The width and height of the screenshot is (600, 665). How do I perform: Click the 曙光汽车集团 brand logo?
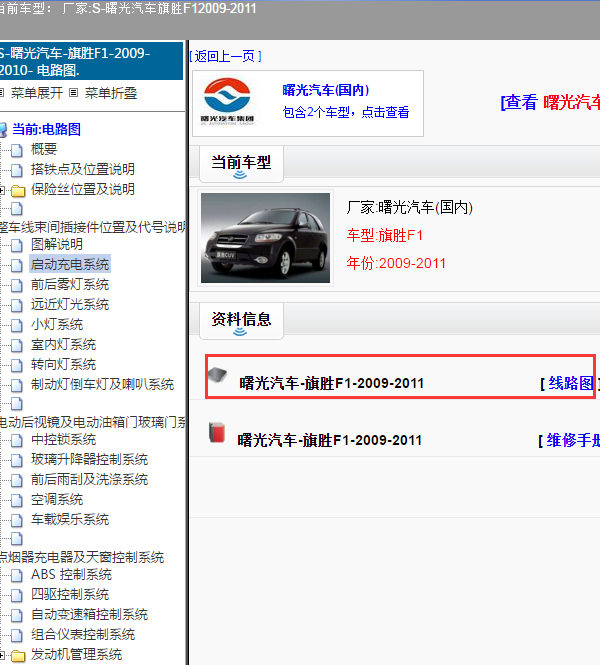(227, 101)
